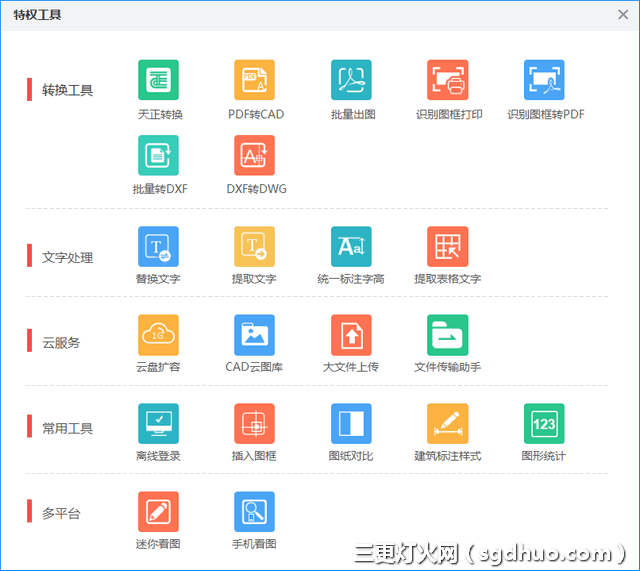Launch the PDF转CAD converter icon
Screen dimensions: 640x571
[254, 80]
